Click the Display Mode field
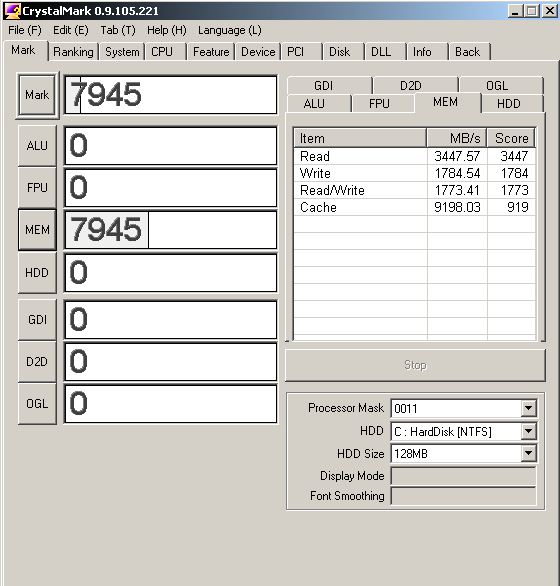The width and height of the screenshot is (560, 586). [463, 476]
